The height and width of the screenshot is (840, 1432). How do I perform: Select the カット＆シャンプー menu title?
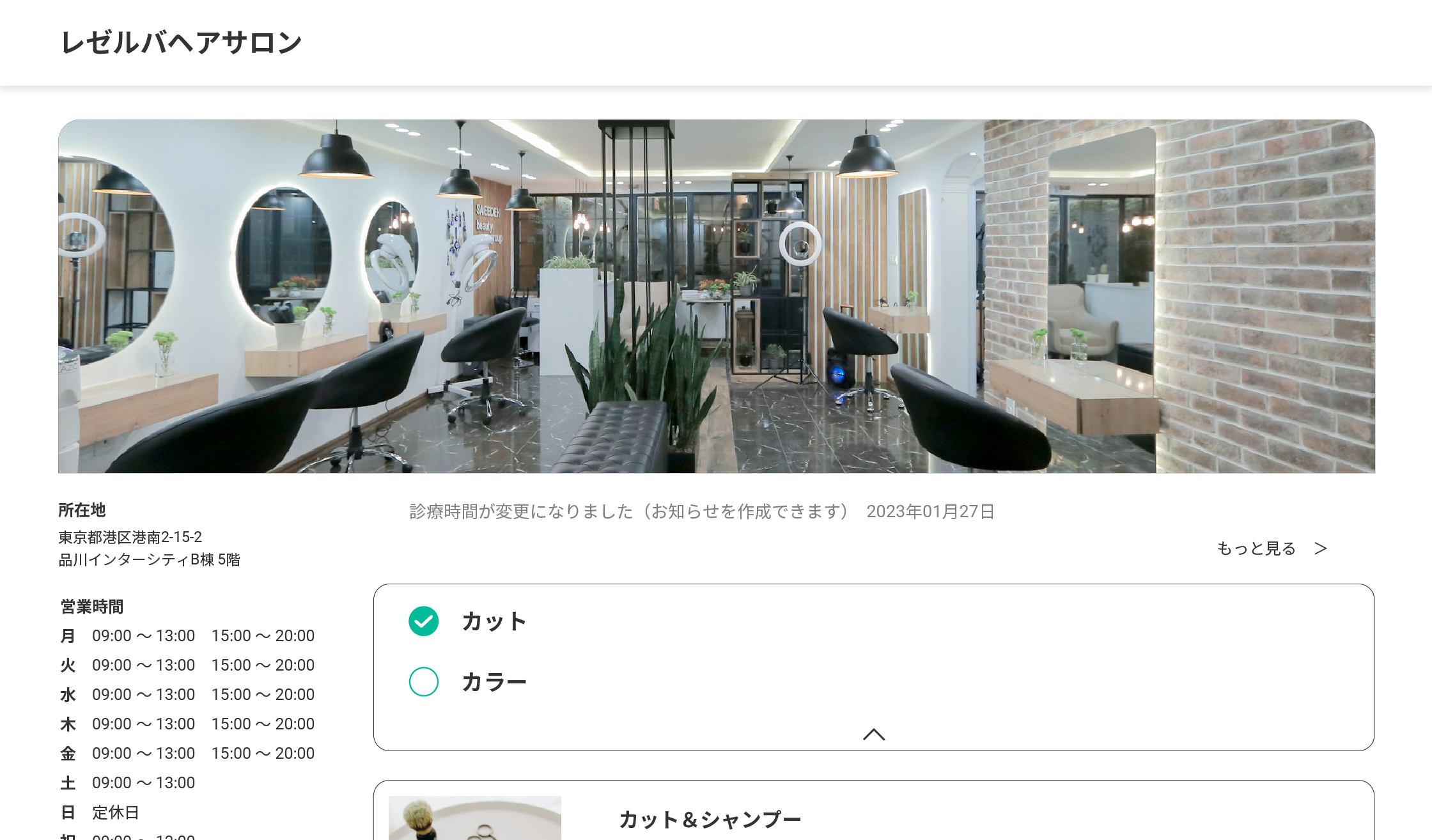[x=710, y=820]
